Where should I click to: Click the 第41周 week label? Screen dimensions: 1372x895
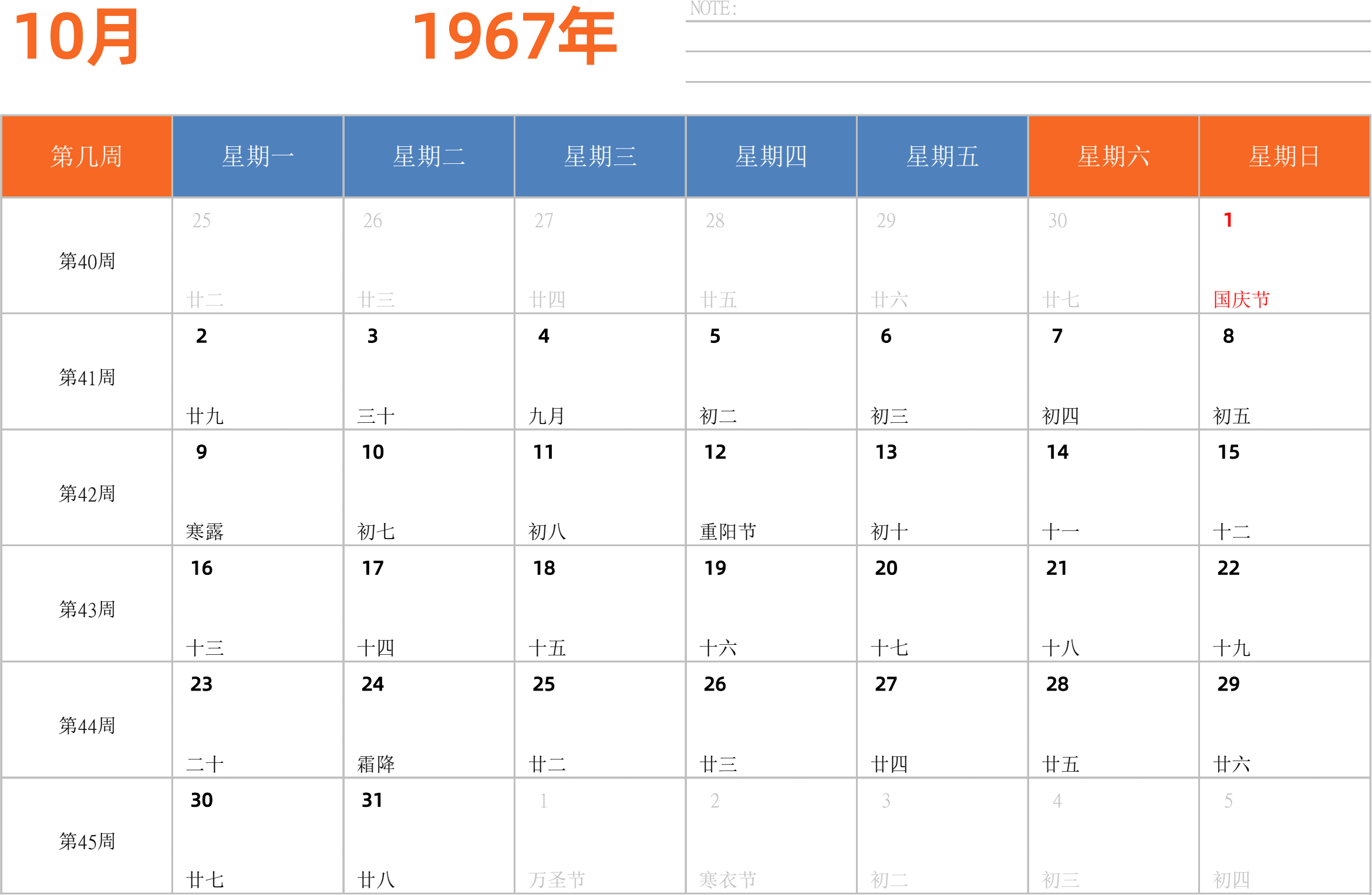coord(87,378)
